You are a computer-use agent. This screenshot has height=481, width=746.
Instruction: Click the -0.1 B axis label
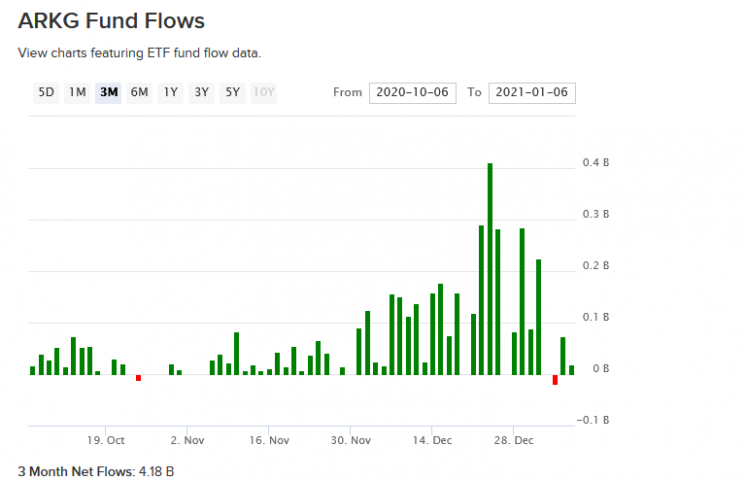point(593,420)
